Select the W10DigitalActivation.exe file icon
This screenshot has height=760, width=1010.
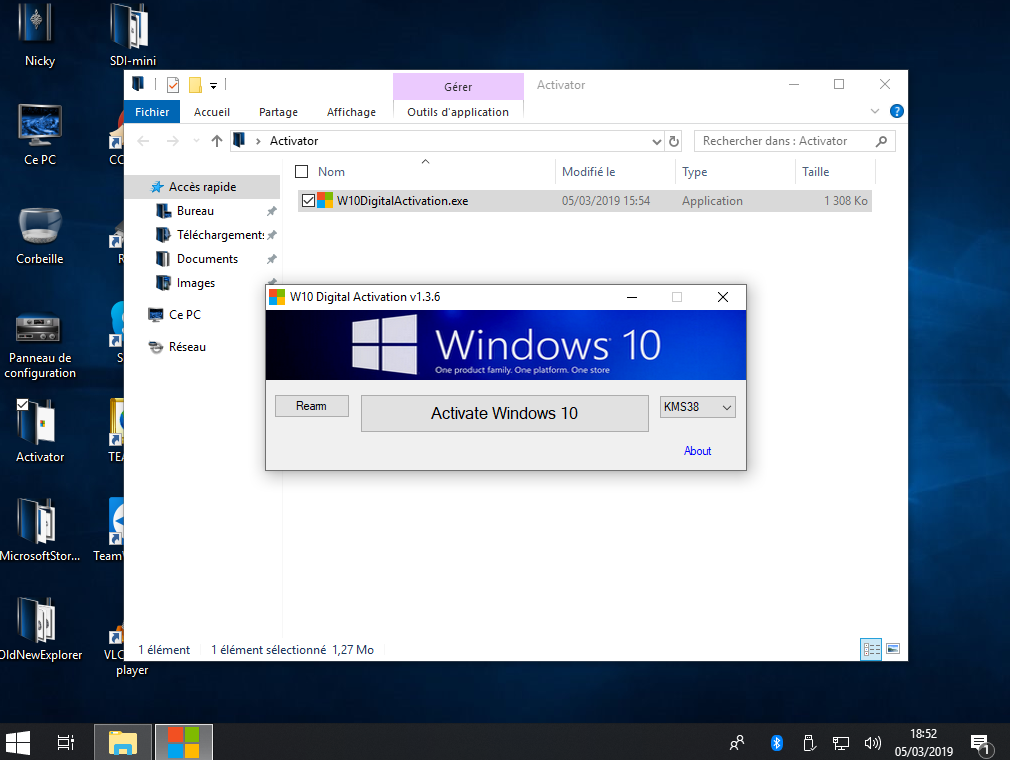pyautogui.click(x=325, y=200)
